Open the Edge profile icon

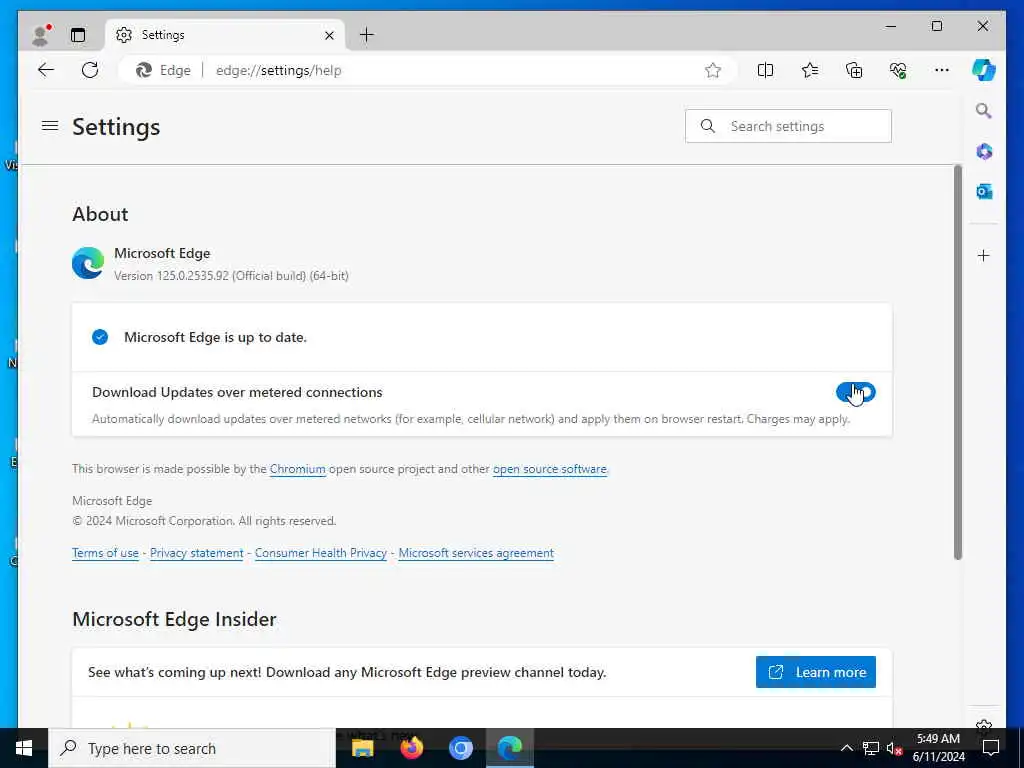point(41,35)
